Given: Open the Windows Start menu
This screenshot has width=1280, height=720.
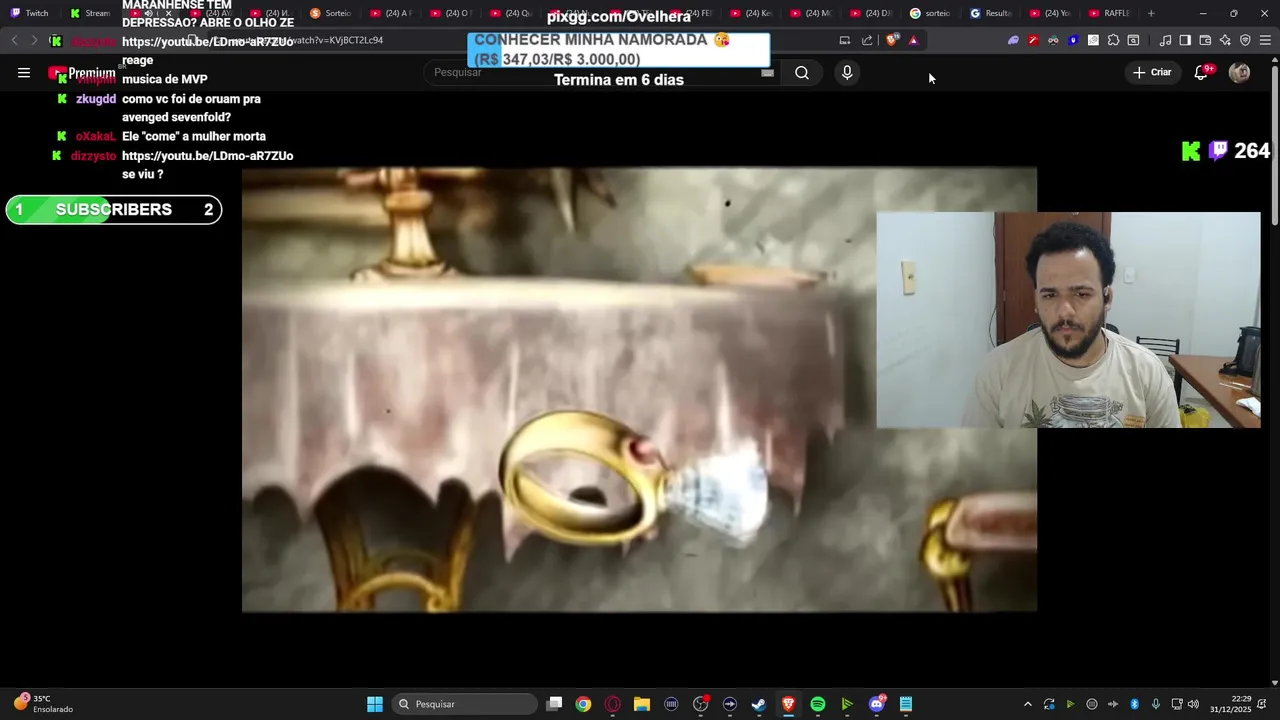Looking at the screenshot, I should pos(375,704).
